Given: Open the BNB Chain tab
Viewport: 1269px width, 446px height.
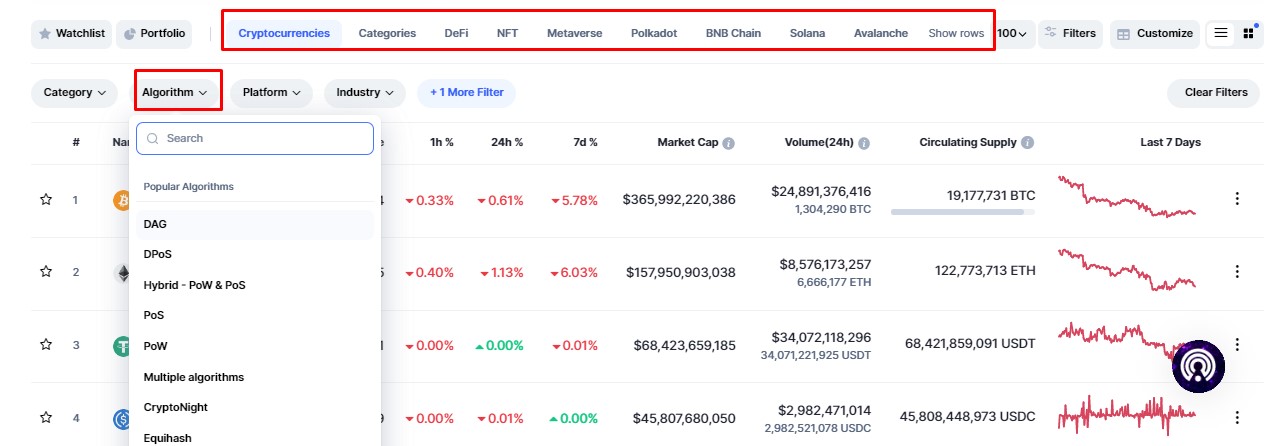Looking at the screenshot, I should click(733, 33).
